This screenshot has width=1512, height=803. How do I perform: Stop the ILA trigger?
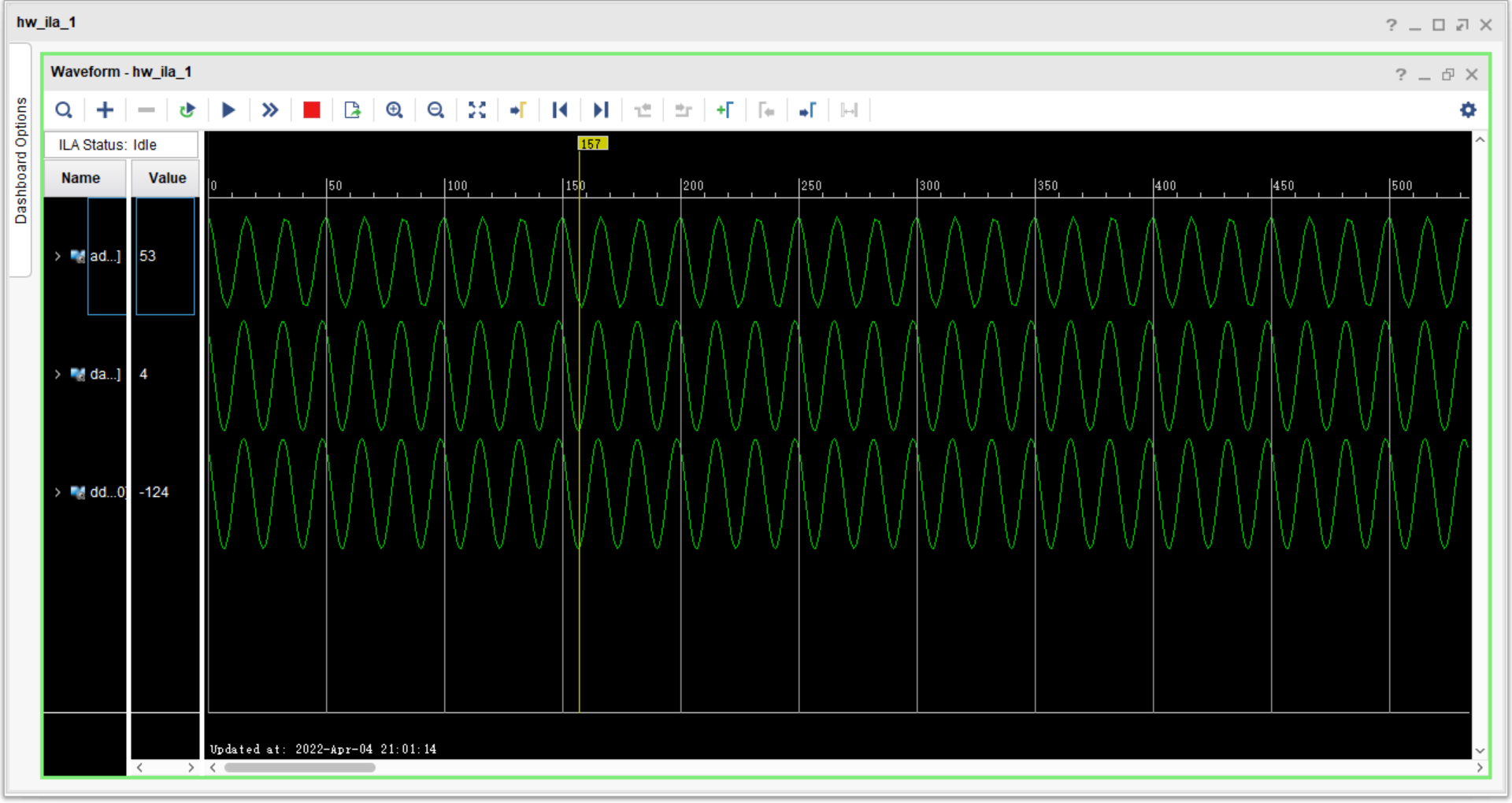pyautogui.click(x=312, y=110)
